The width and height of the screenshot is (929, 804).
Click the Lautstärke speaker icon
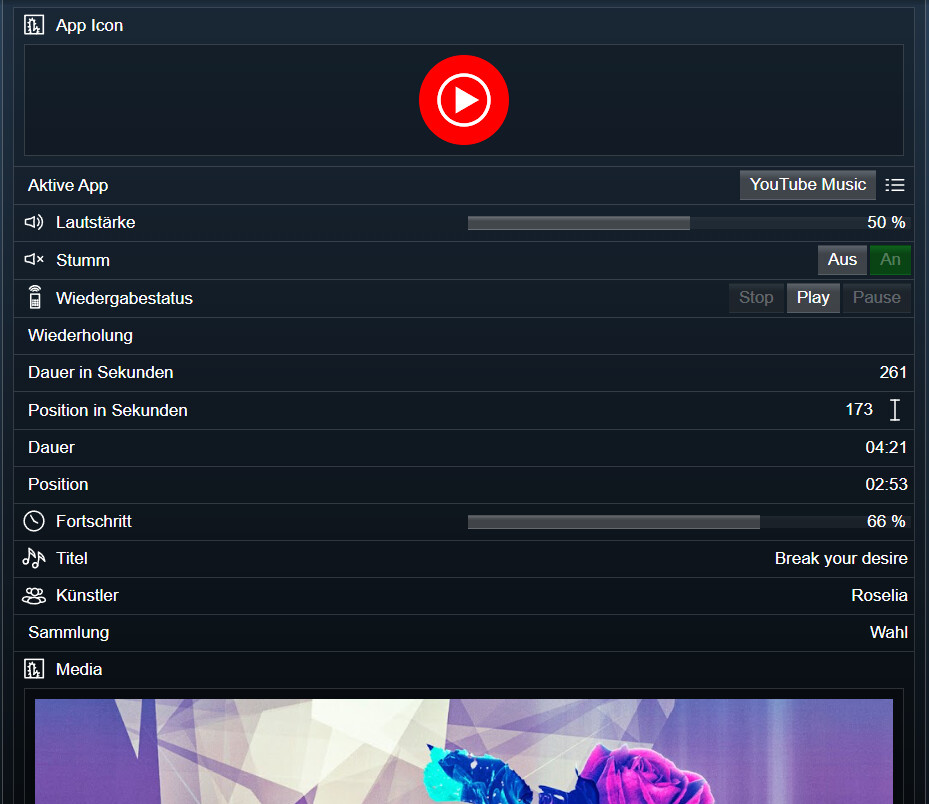34,222
